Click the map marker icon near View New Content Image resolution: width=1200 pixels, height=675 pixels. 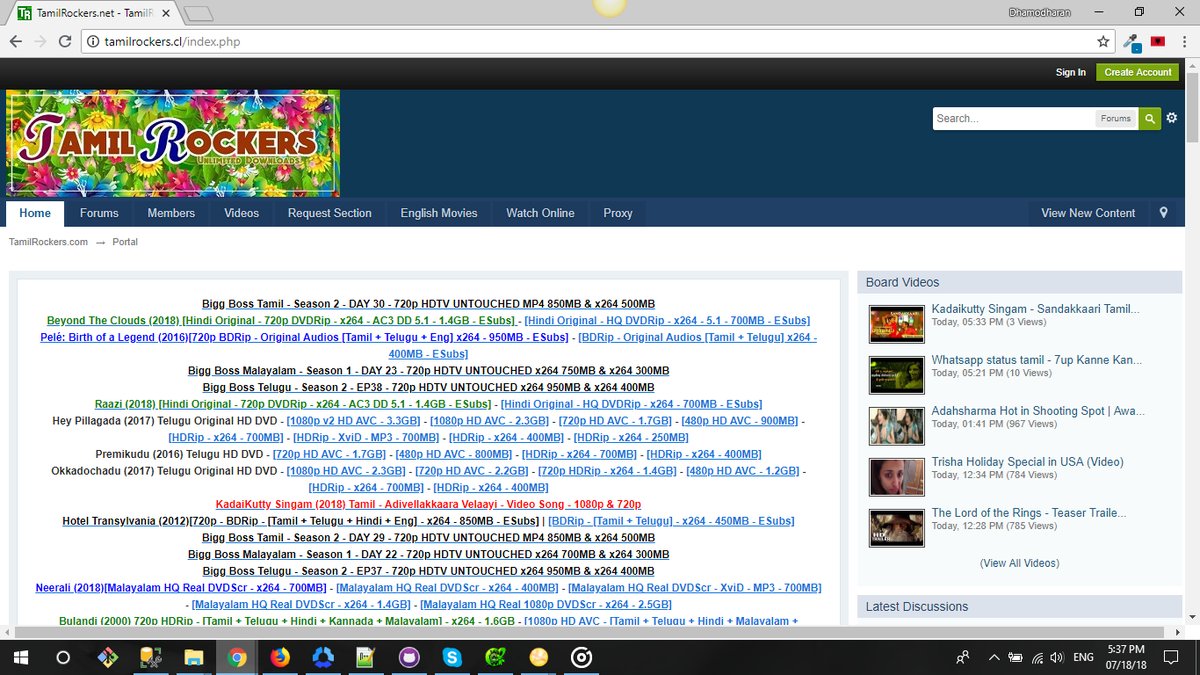tap(1162, 212)
